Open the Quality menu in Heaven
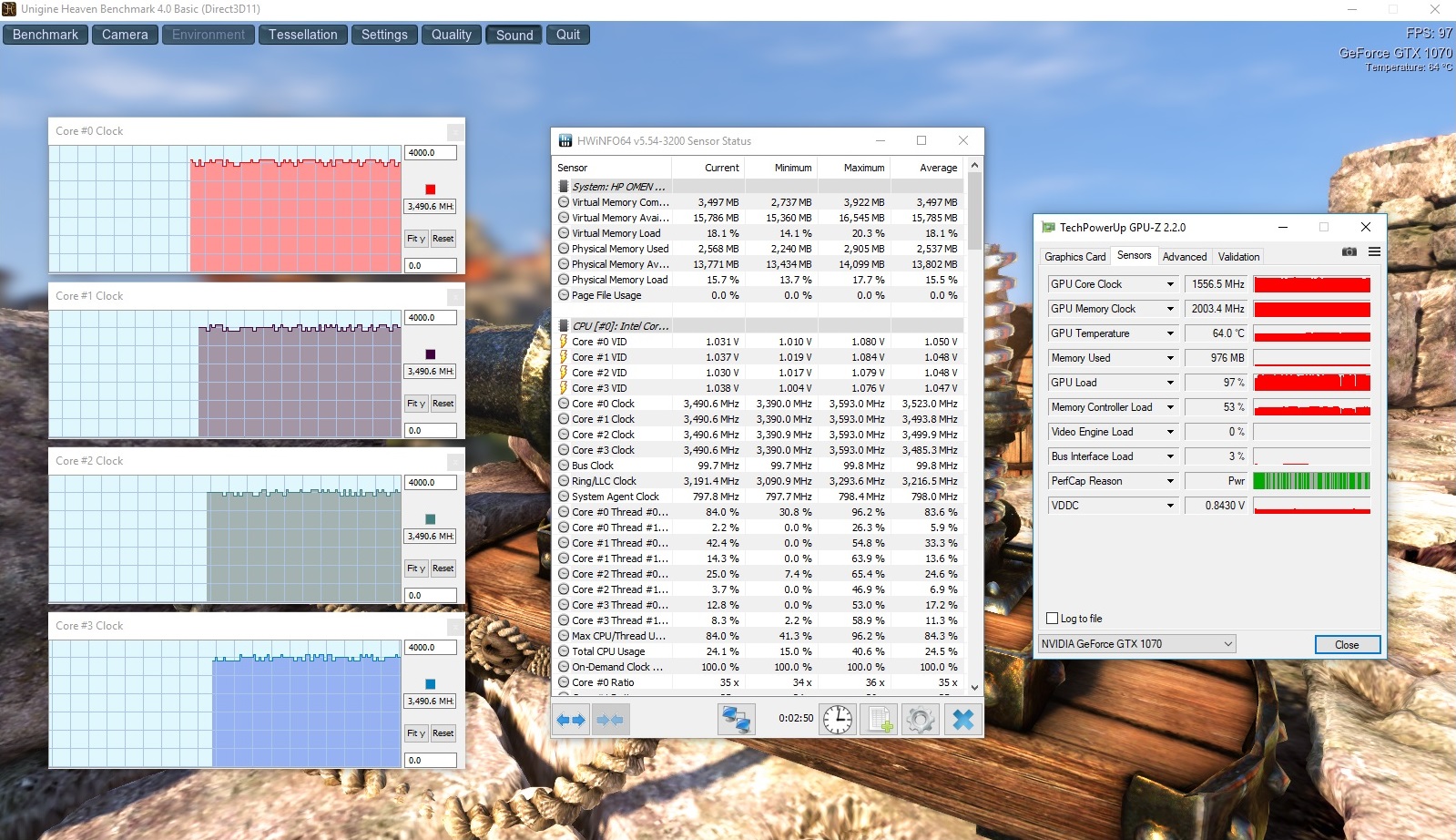Viewport: 1456px width, 840px height. coord(452,35)
